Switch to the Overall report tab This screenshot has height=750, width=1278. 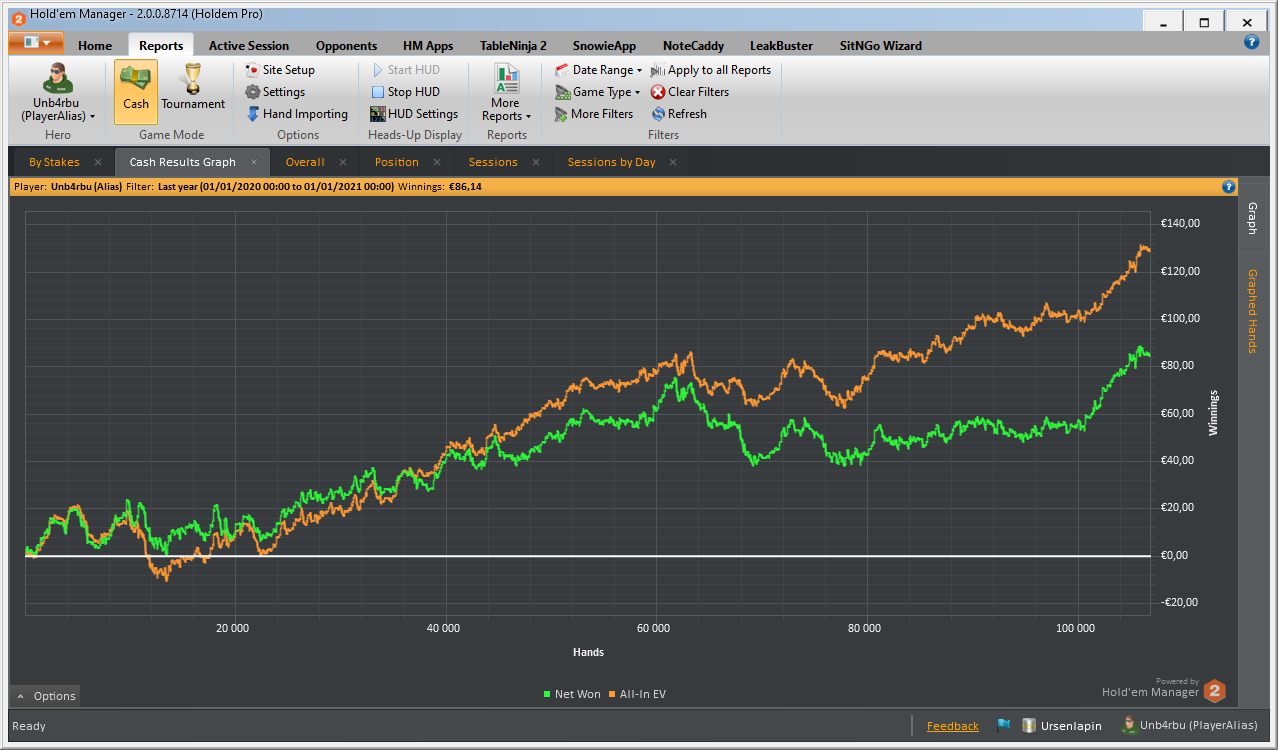pos(305,162)
